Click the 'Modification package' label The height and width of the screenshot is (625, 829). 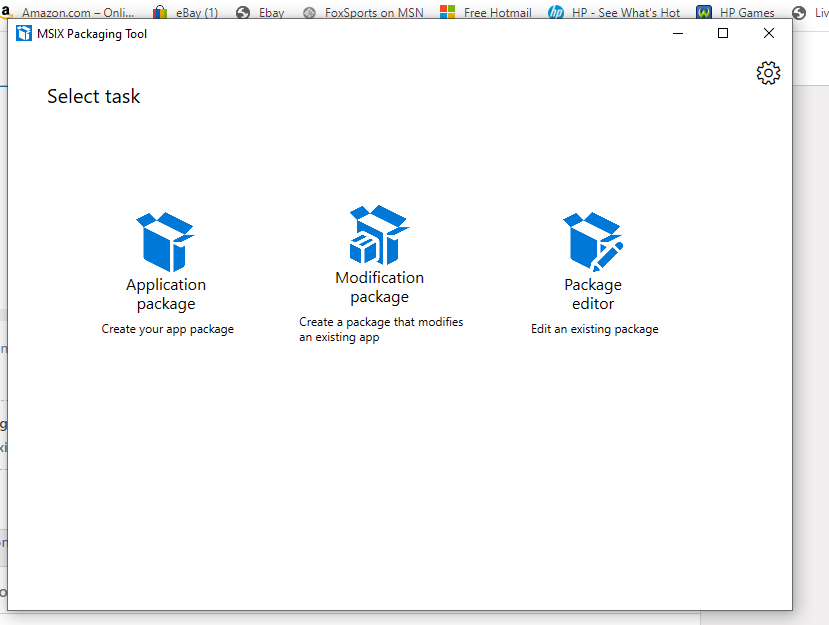pos(380,287)
